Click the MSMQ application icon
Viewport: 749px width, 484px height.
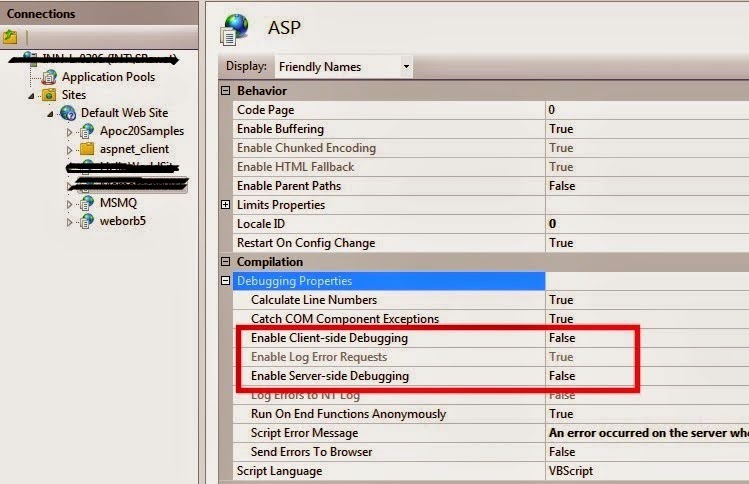[x=87, y=203]
